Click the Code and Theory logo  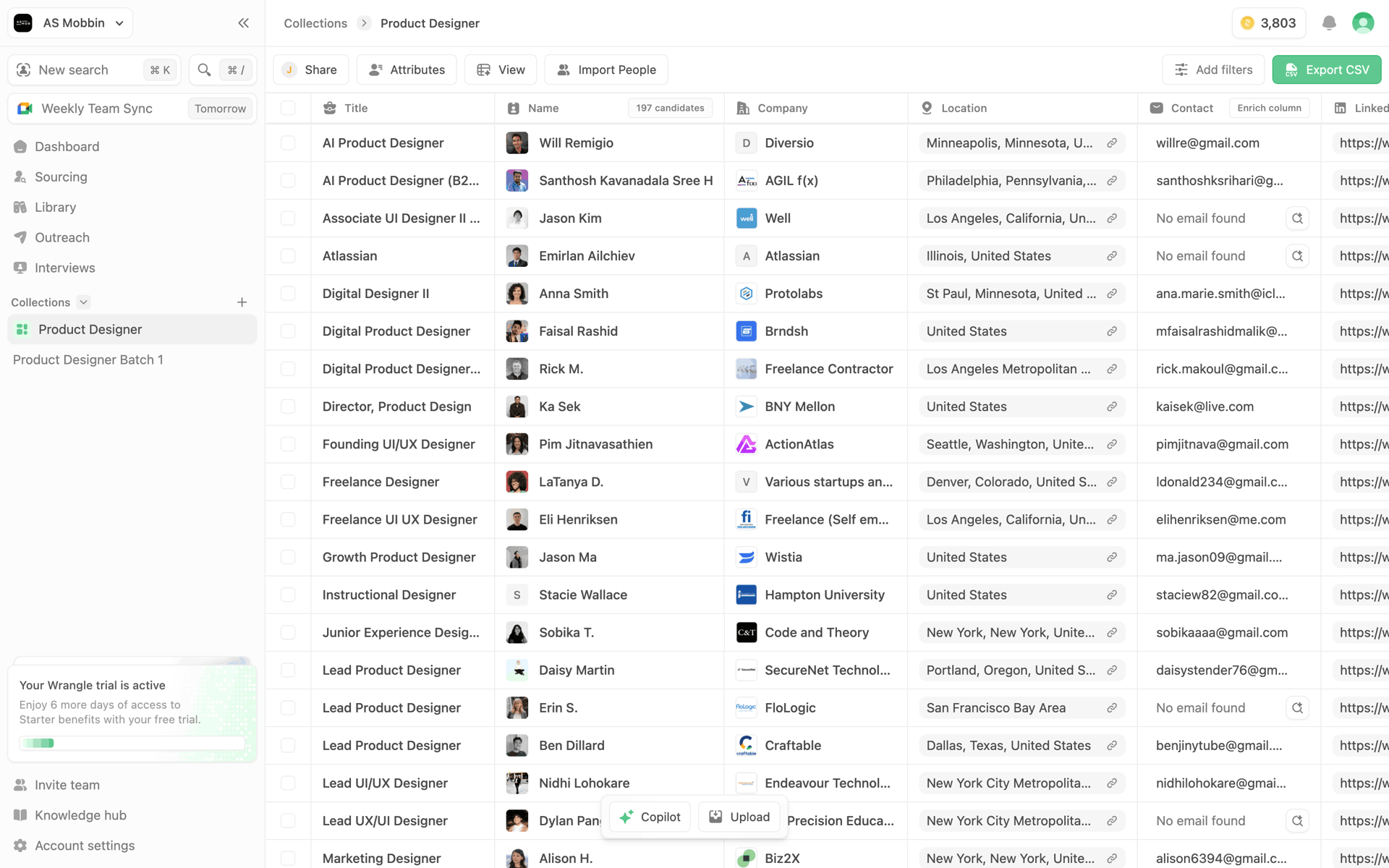point(746,633)
